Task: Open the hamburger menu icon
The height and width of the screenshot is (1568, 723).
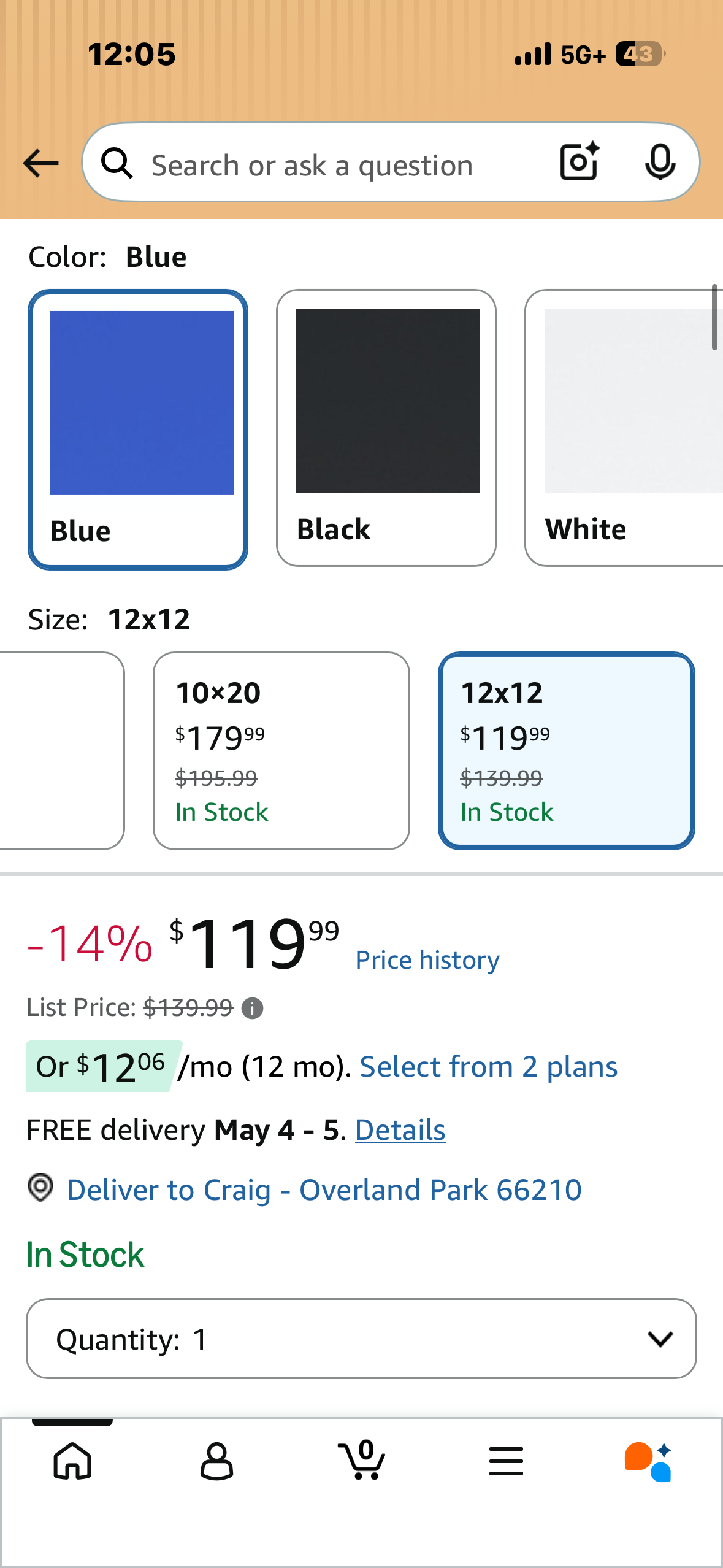Action: 506,1461
